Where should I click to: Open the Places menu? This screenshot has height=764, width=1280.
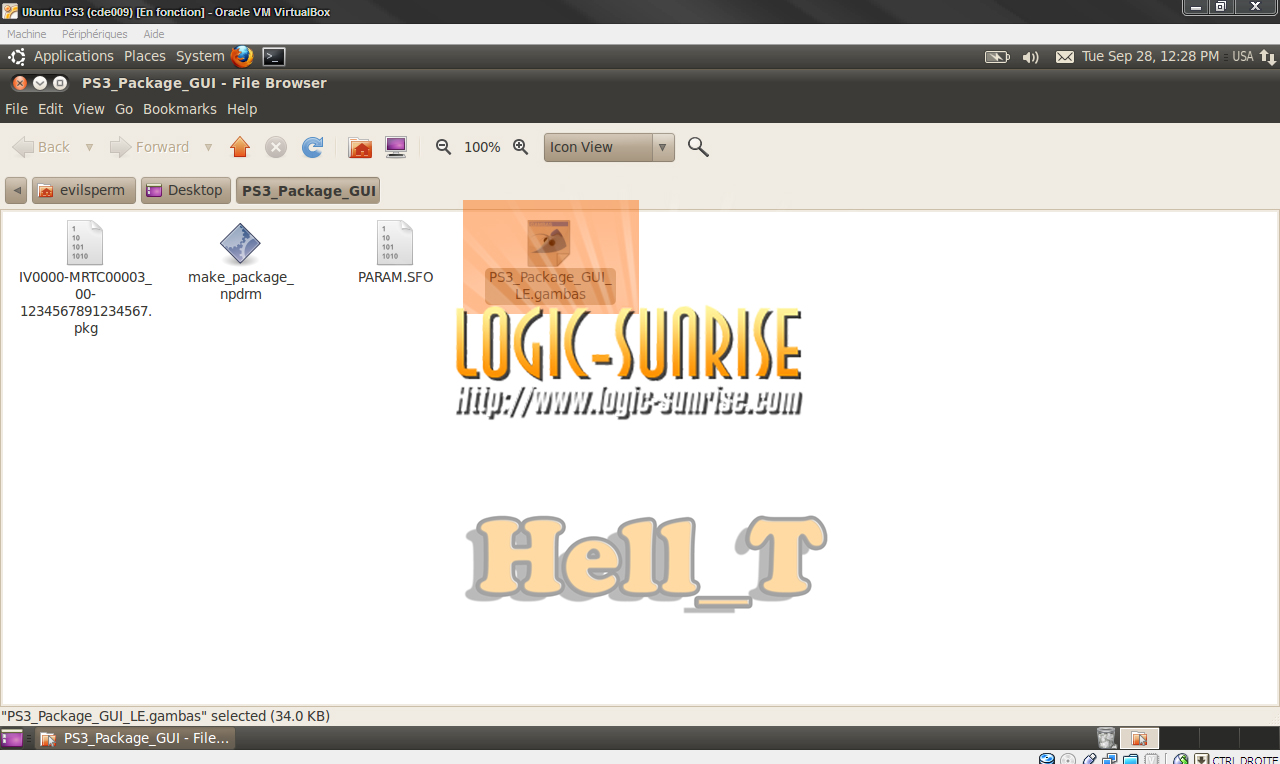(x=145, y=57)
